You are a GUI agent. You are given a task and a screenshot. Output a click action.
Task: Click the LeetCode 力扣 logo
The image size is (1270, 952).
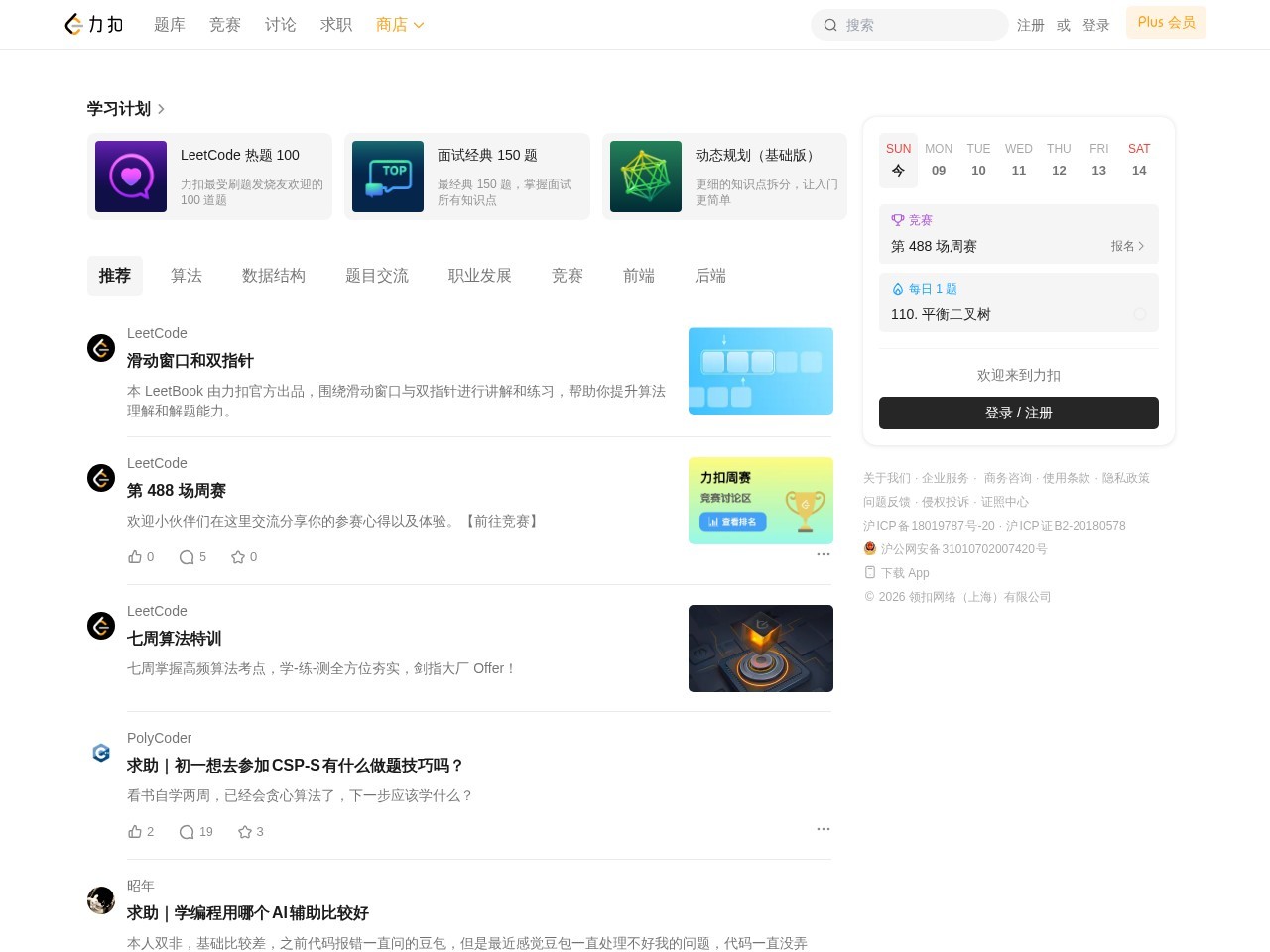pyautogui.click(x=93, y=25)
